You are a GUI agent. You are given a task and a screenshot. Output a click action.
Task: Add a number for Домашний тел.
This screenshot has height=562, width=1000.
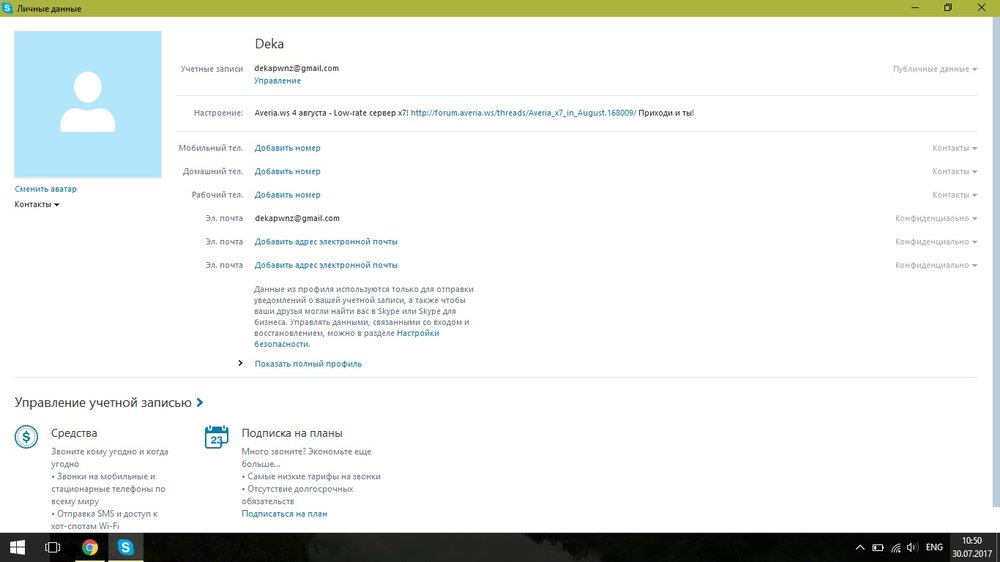pyautogui.click(x=287, y=171)
